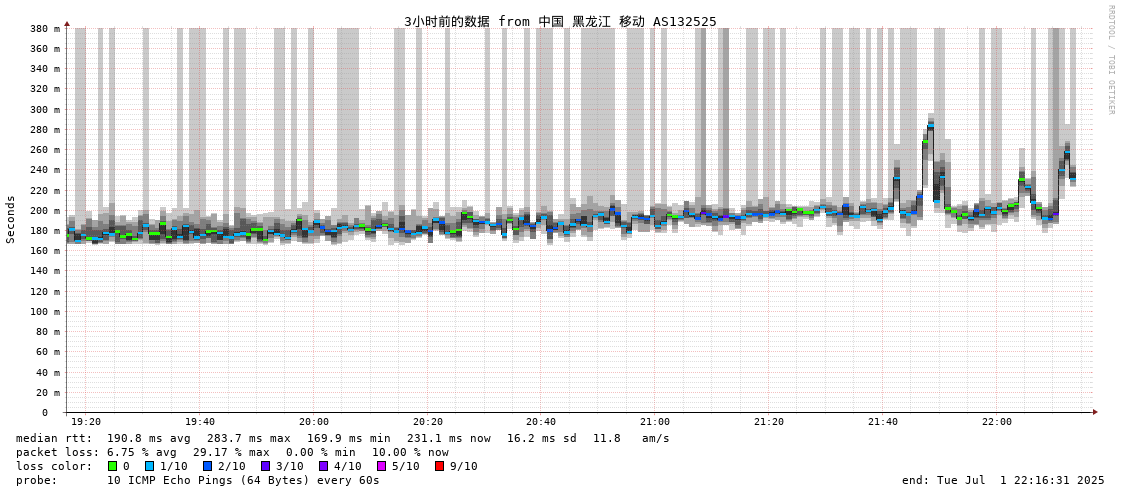This screenshot has height=494, width=1121.
Task: Click the 19:20 time axis label
Action: coord(86,423)
